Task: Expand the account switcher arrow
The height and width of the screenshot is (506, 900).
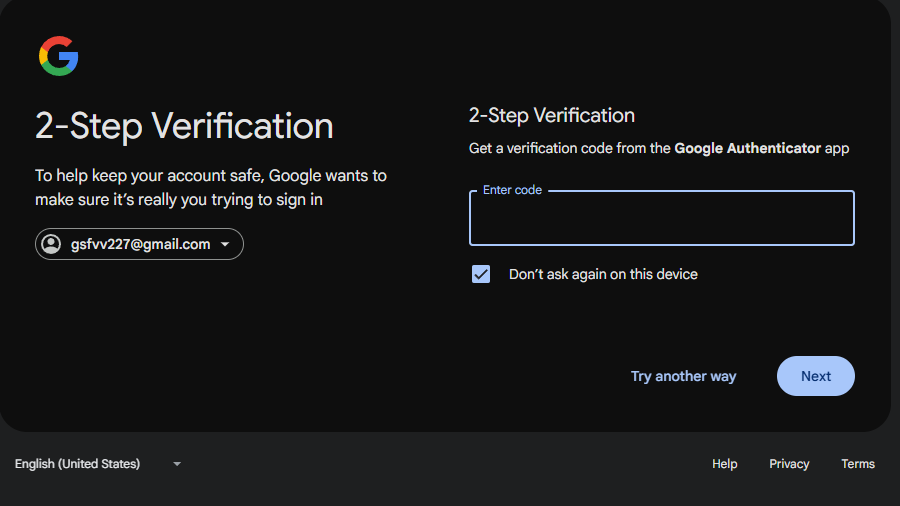Action: 225,244
